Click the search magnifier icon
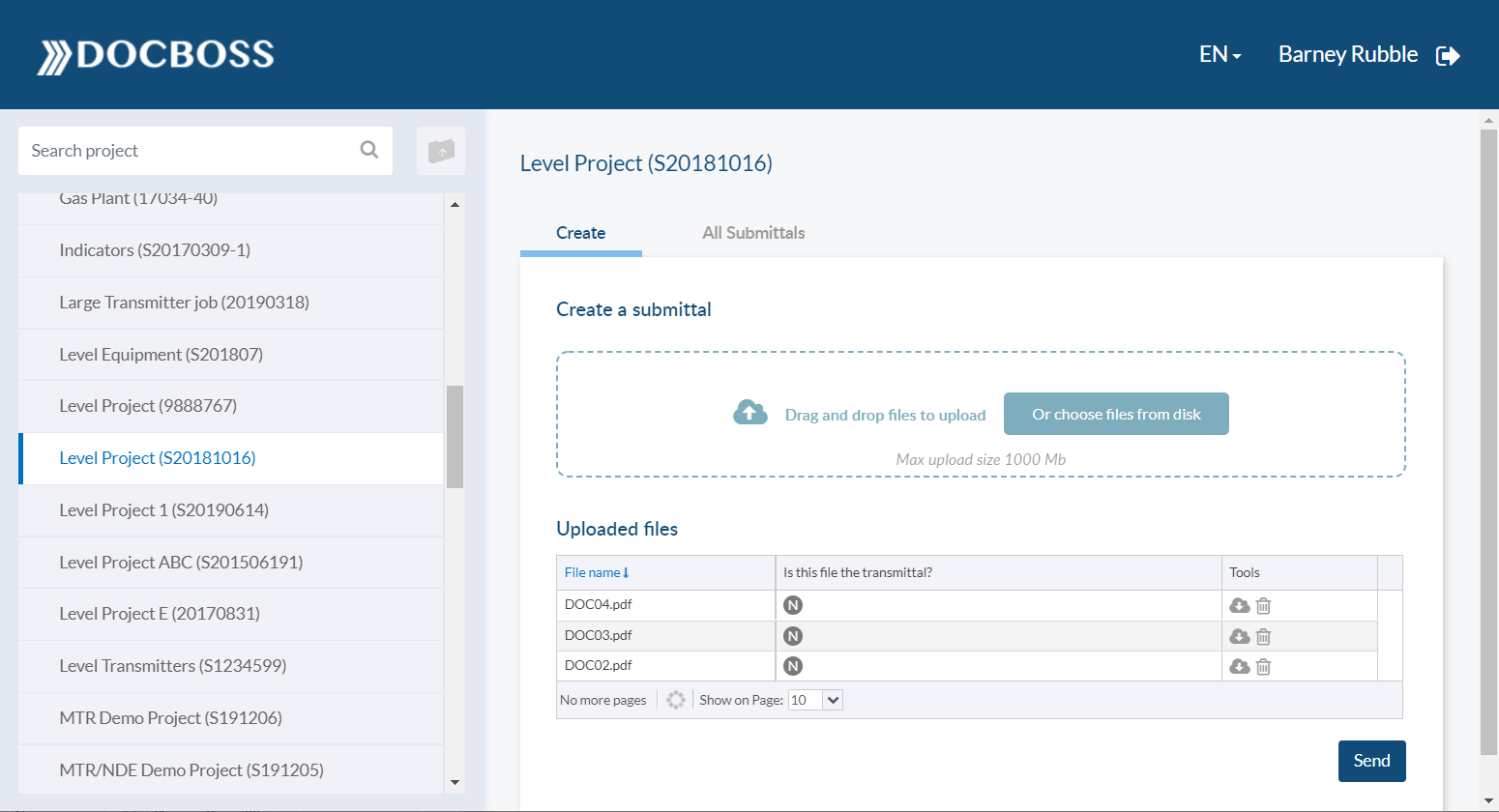Viewport: 1499px width, 812px height. [368, 150]
